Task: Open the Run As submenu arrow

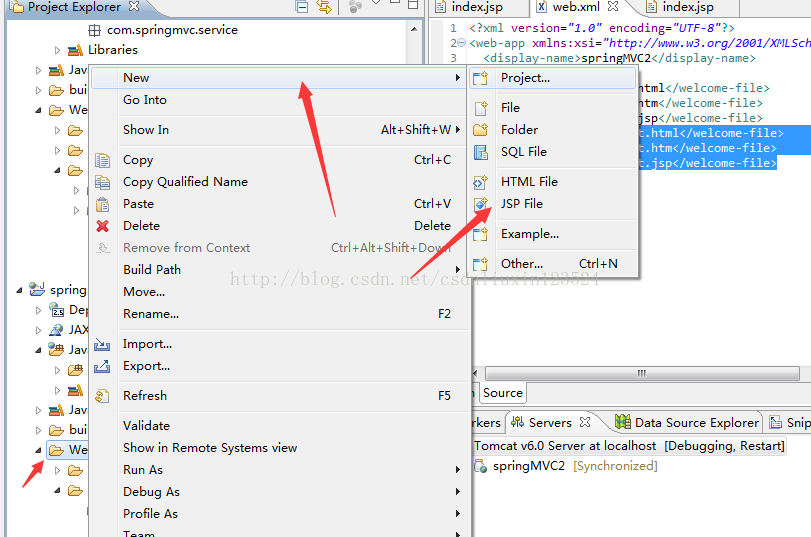Action: click(458, 470)
